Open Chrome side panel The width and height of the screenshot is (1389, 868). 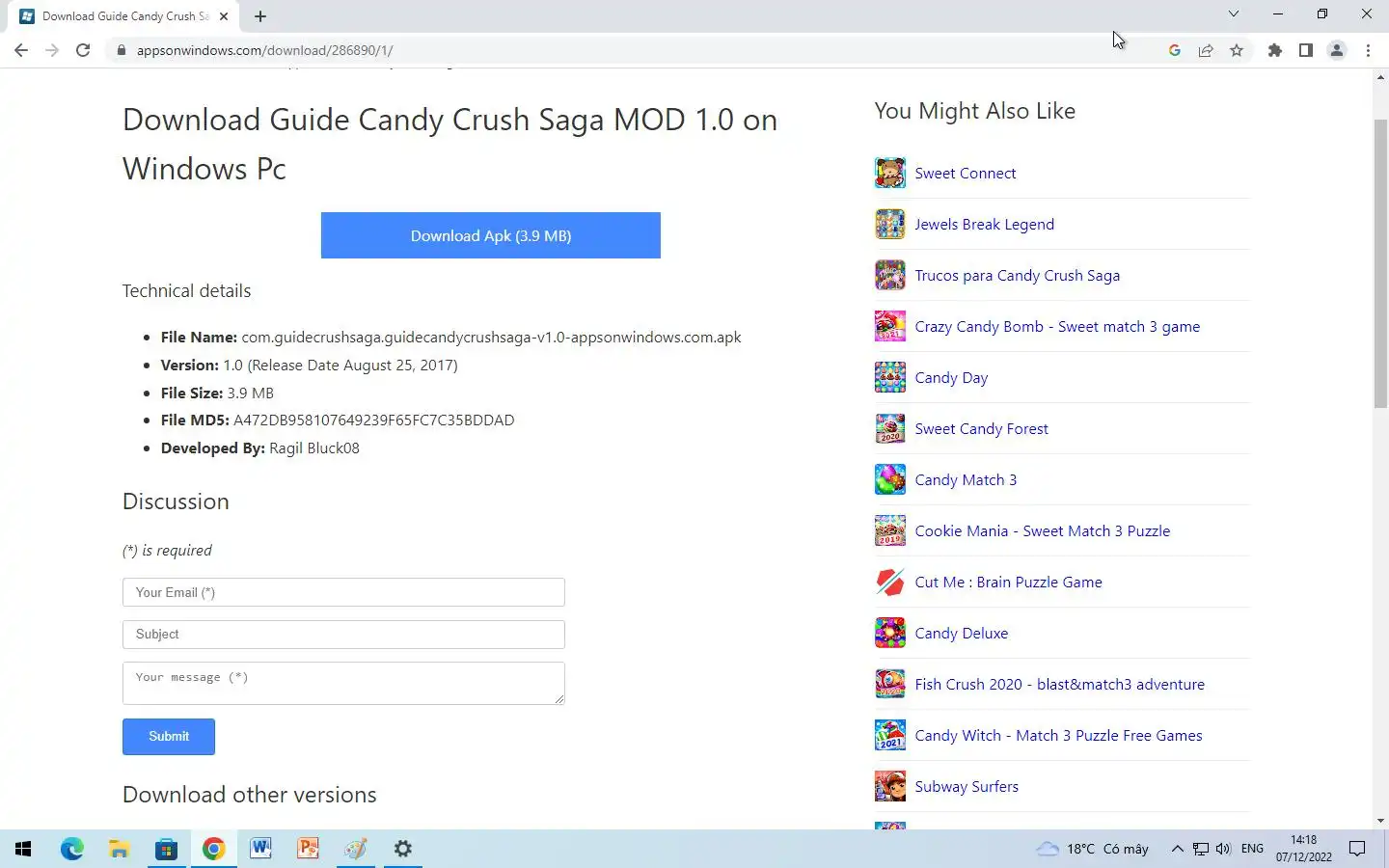[x=1306, y=50]
